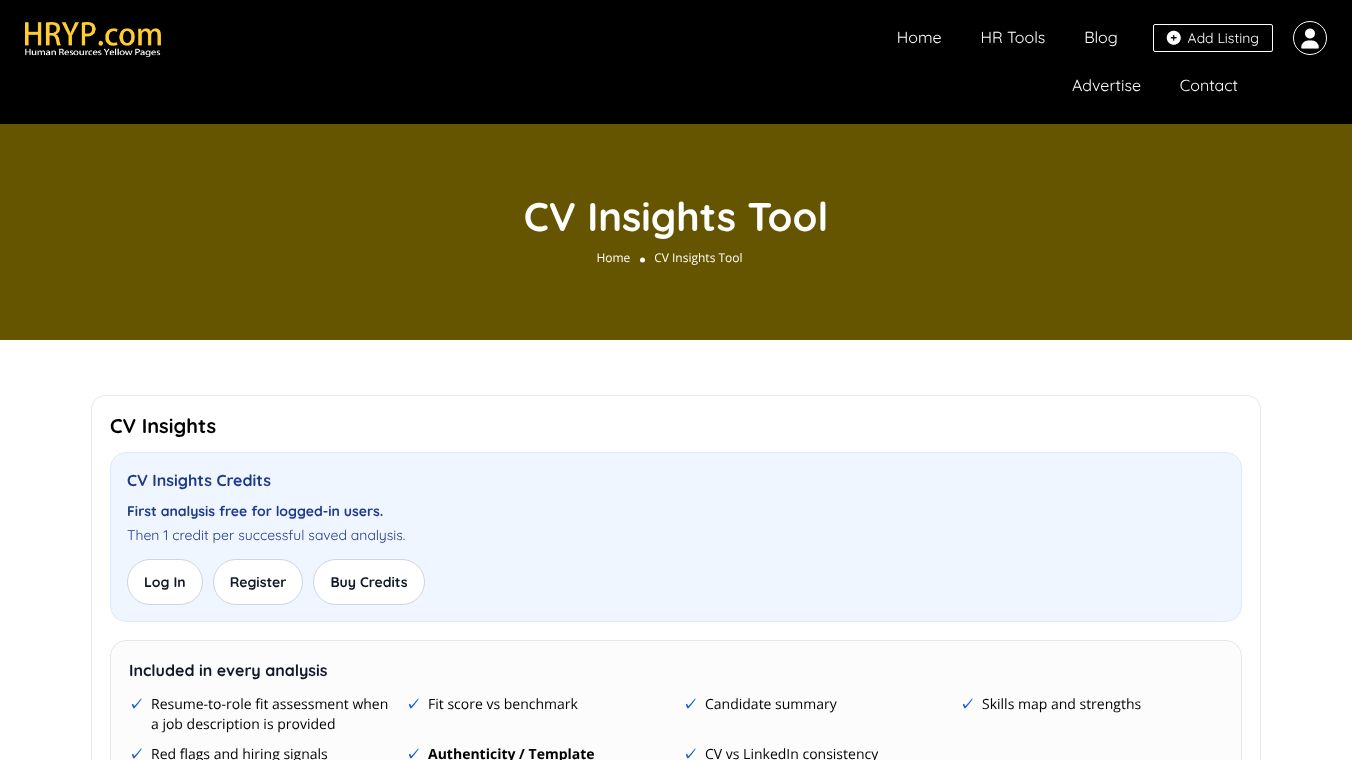1352x760 pixels.
Task: Click the checkmark beside CV vs LinkedIn consistency
Action: pyautogui.click(x=690, y=754)
